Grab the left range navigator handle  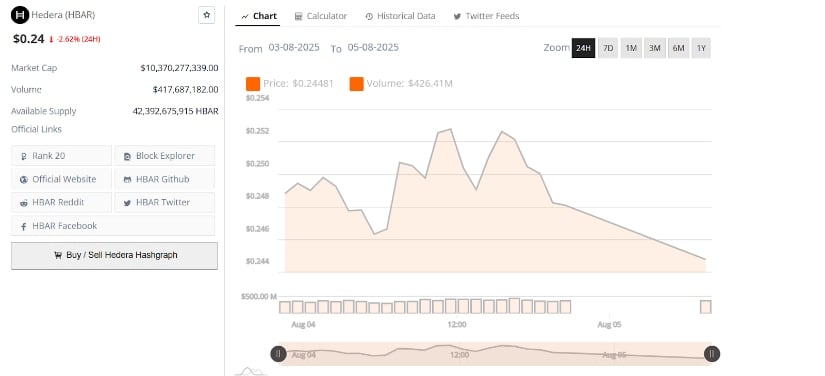278,354
